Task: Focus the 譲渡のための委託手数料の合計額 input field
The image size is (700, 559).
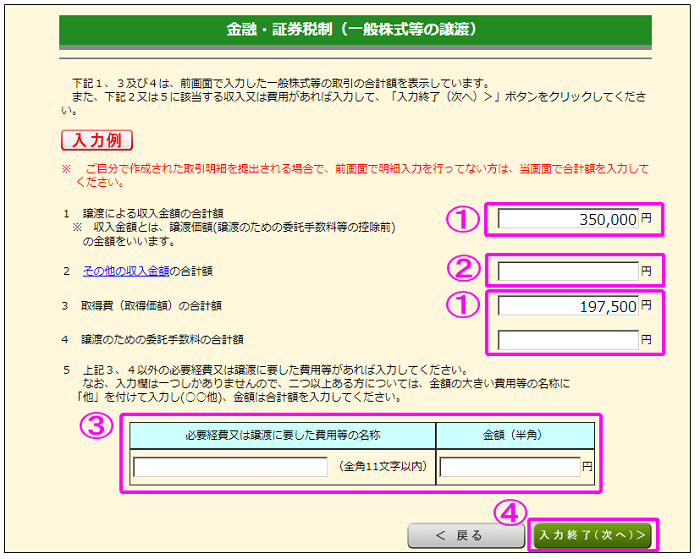Action: coord(568,340)
